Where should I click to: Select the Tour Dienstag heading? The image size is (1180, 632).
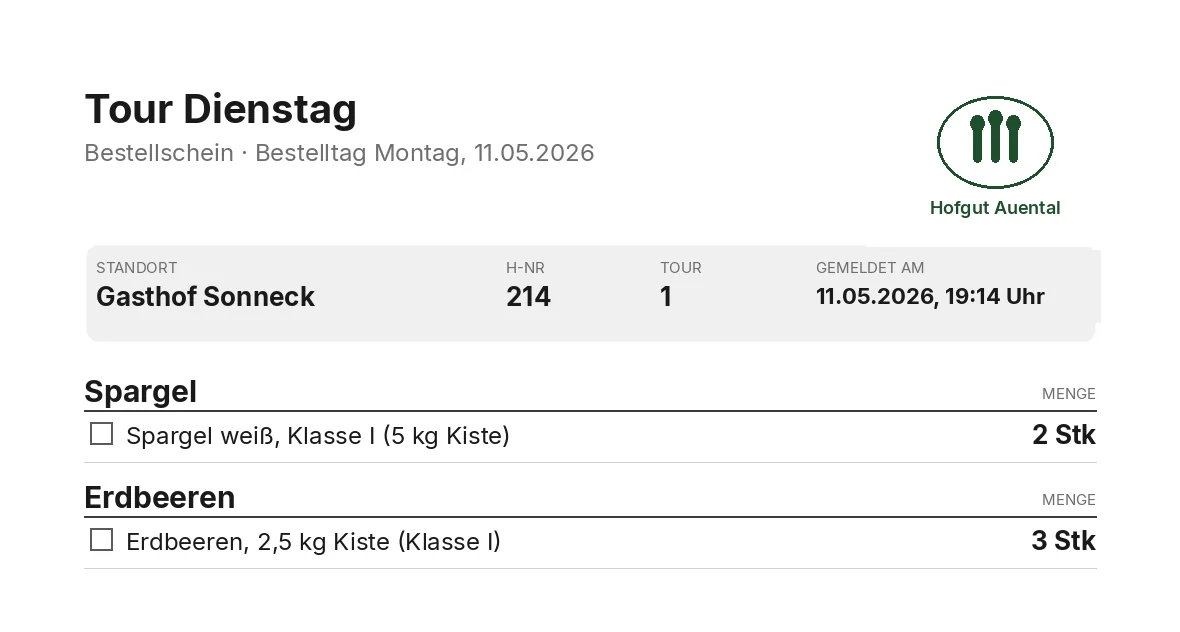click(220, 109)
